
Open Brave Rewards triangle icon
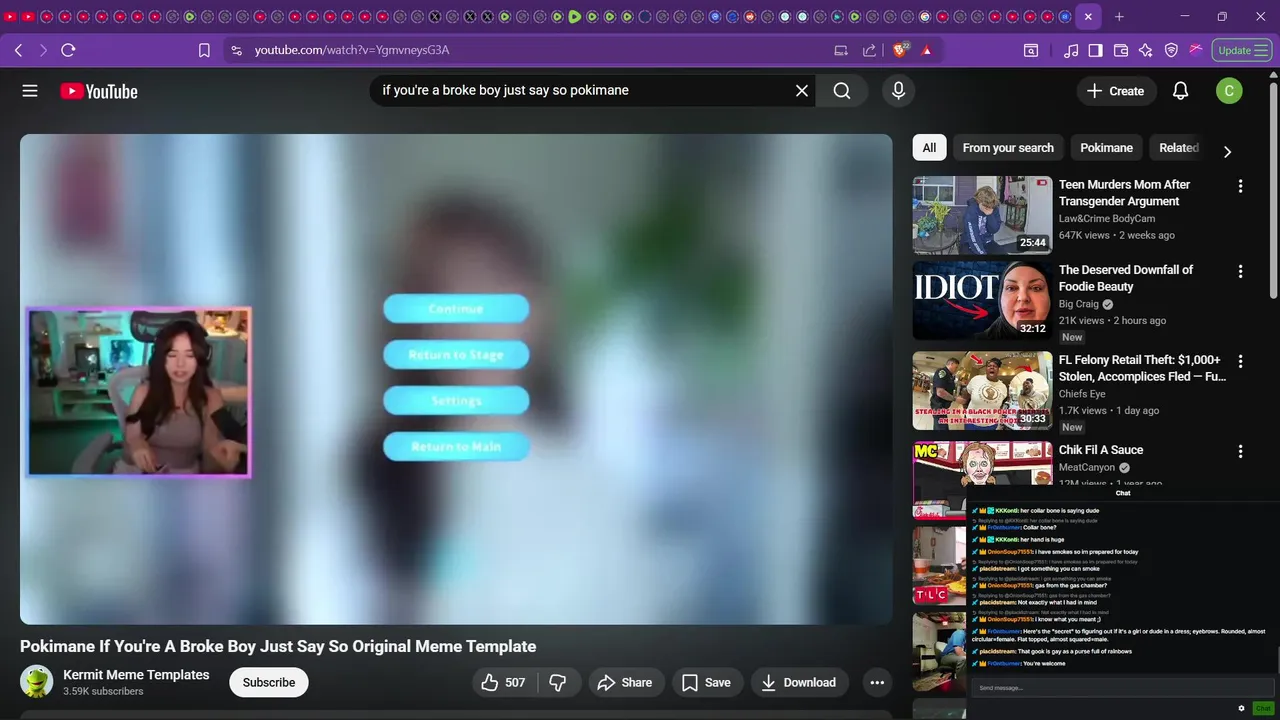(x=927, y=50)
